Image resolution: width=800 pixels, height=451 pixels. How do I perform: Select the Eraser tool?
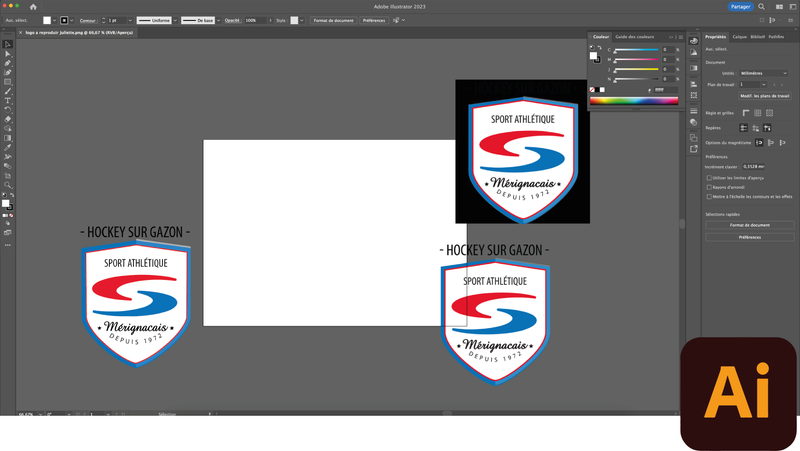click(8, 119)
